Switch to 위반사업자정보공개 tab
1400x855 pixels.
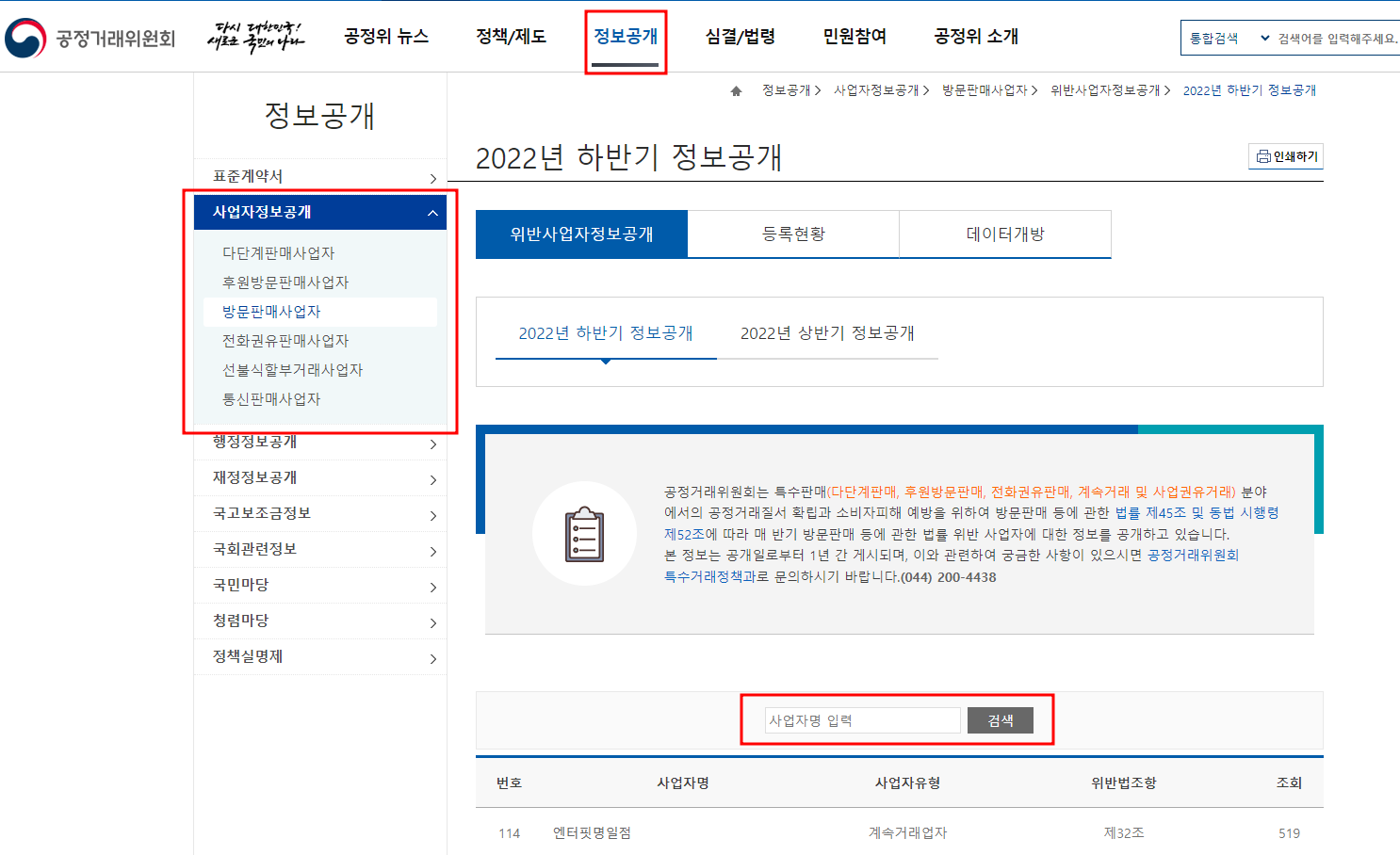pyautogui.click(x=581, y=234)
